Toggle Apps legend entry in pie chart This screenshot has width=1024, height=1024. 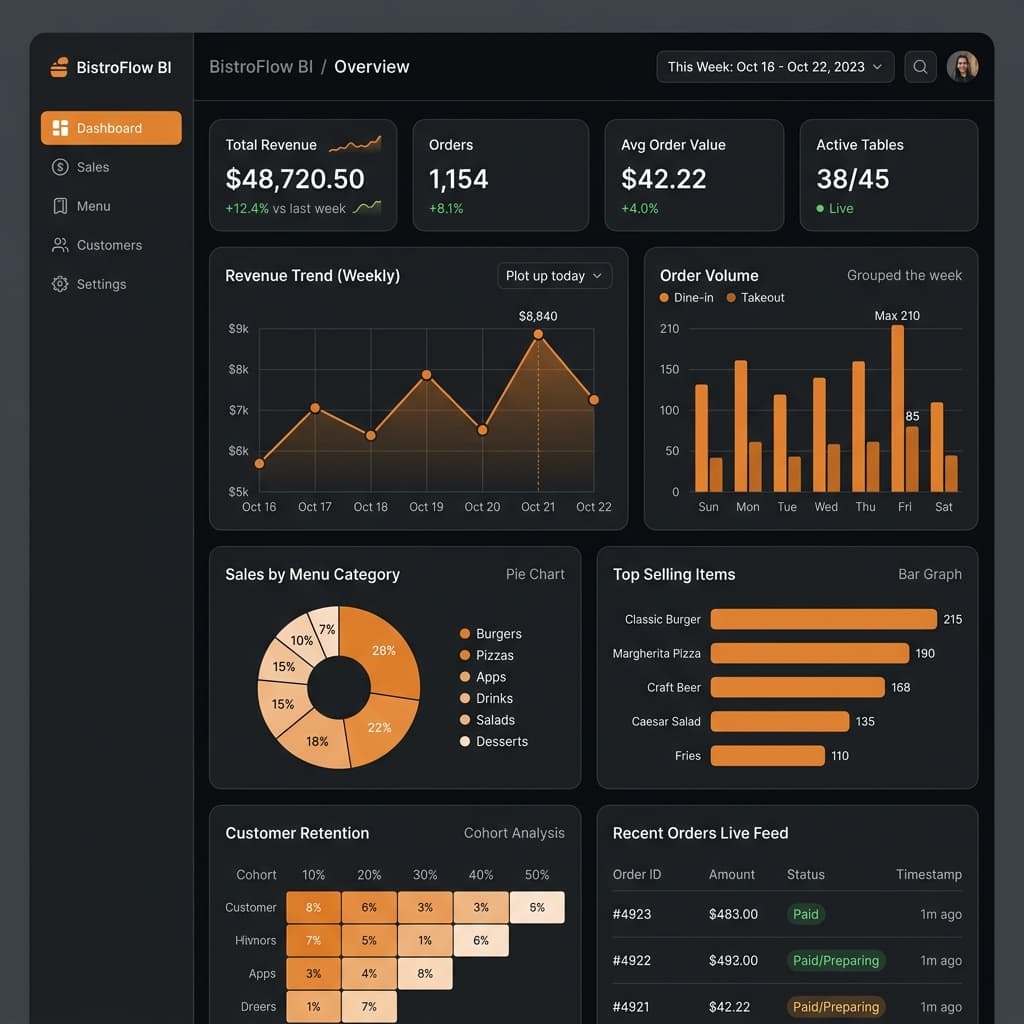coord(483,677)
